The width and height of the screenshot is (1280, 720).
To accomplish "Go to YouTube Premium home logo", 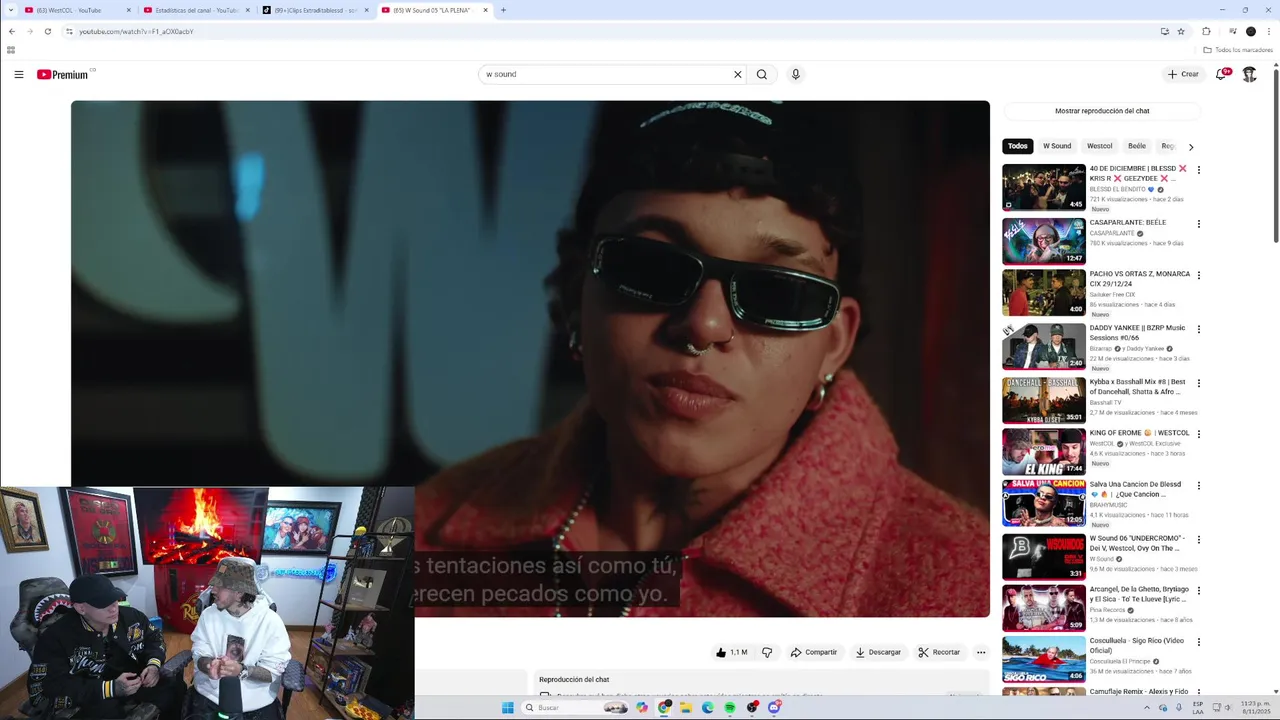I will point(63,74).
